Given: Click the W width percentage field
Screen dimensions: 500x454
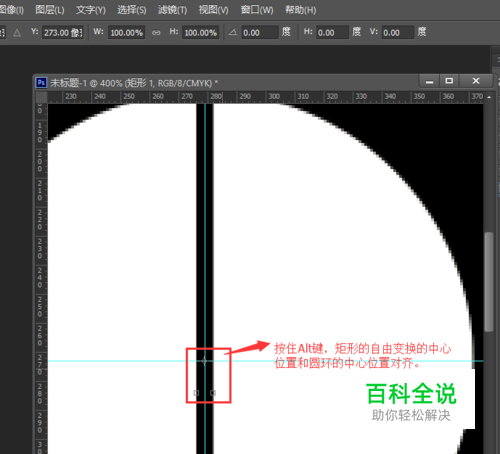Looking at the screenshot, I should point(126,33).
